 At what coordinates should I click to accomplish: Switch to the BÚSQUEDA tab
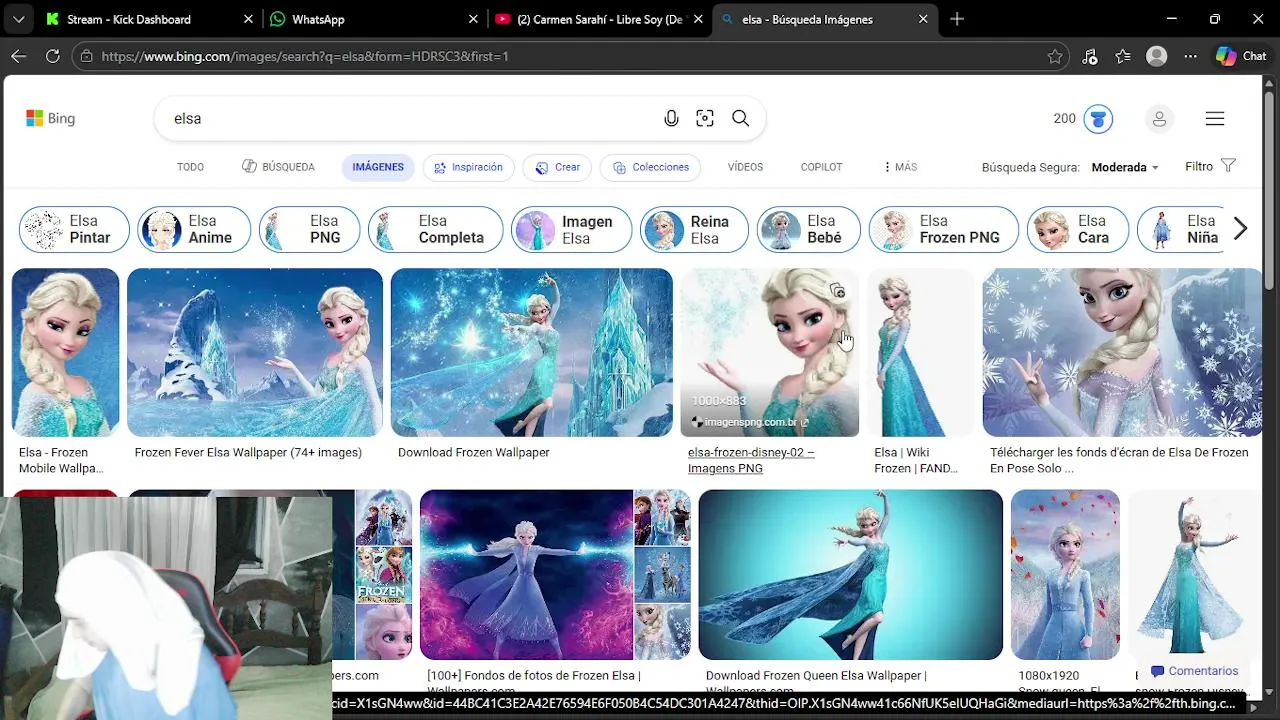278,167
